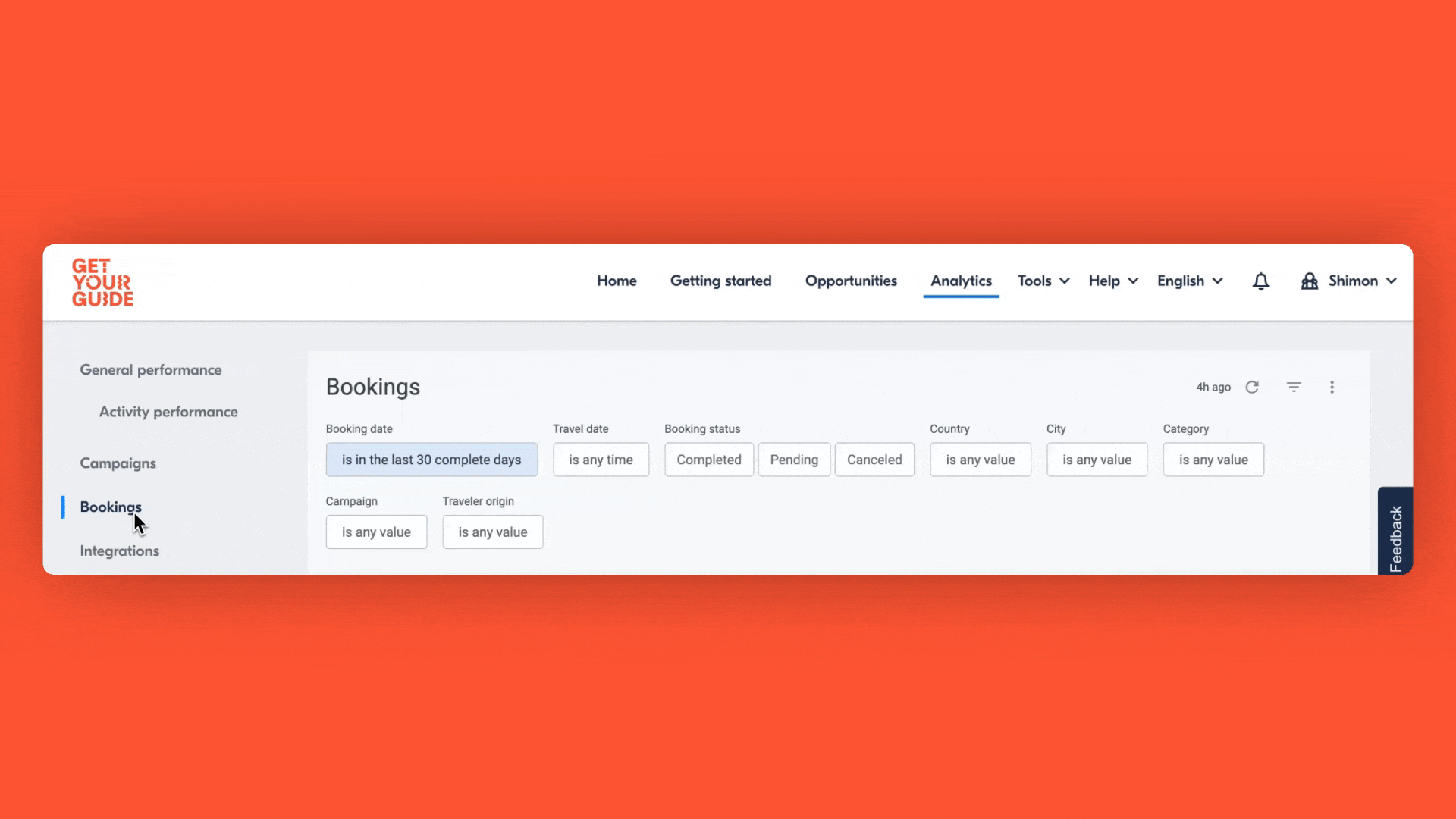Open General performance in sidebar
The height and width of the screenshot is (819, 1456).
tap(151, 369)
